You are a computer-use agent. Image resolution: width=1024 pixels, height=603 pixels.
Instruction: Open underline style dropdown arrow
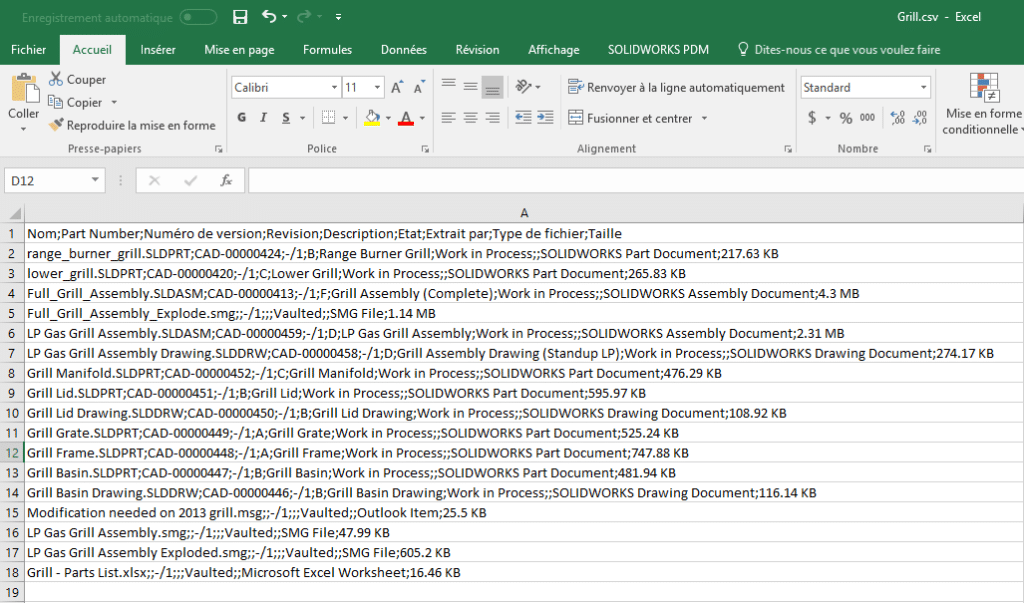pos(302,118)
